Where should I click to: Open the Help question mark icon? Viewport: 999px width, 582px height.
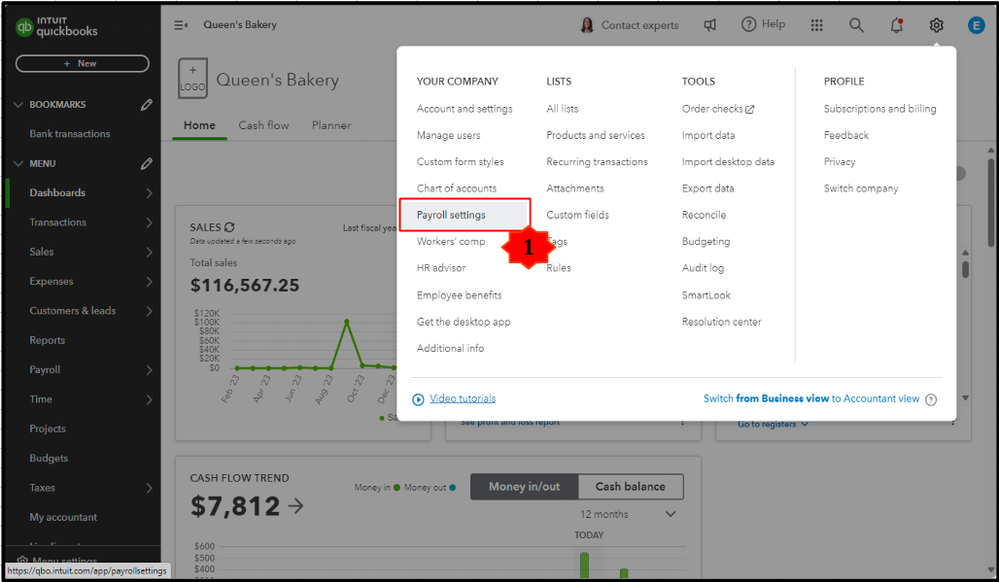point(749,24)
